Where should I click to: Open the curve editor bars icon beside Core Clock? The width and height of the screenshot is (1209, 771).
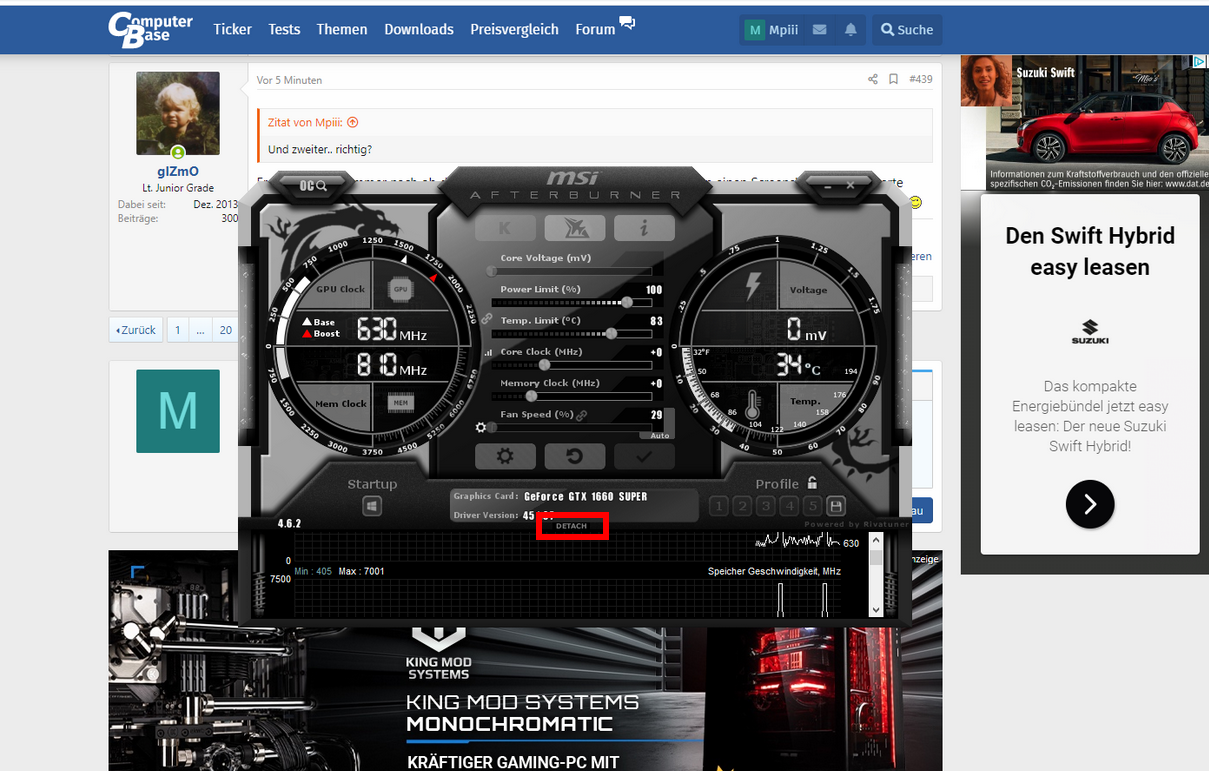click(488, 352)
